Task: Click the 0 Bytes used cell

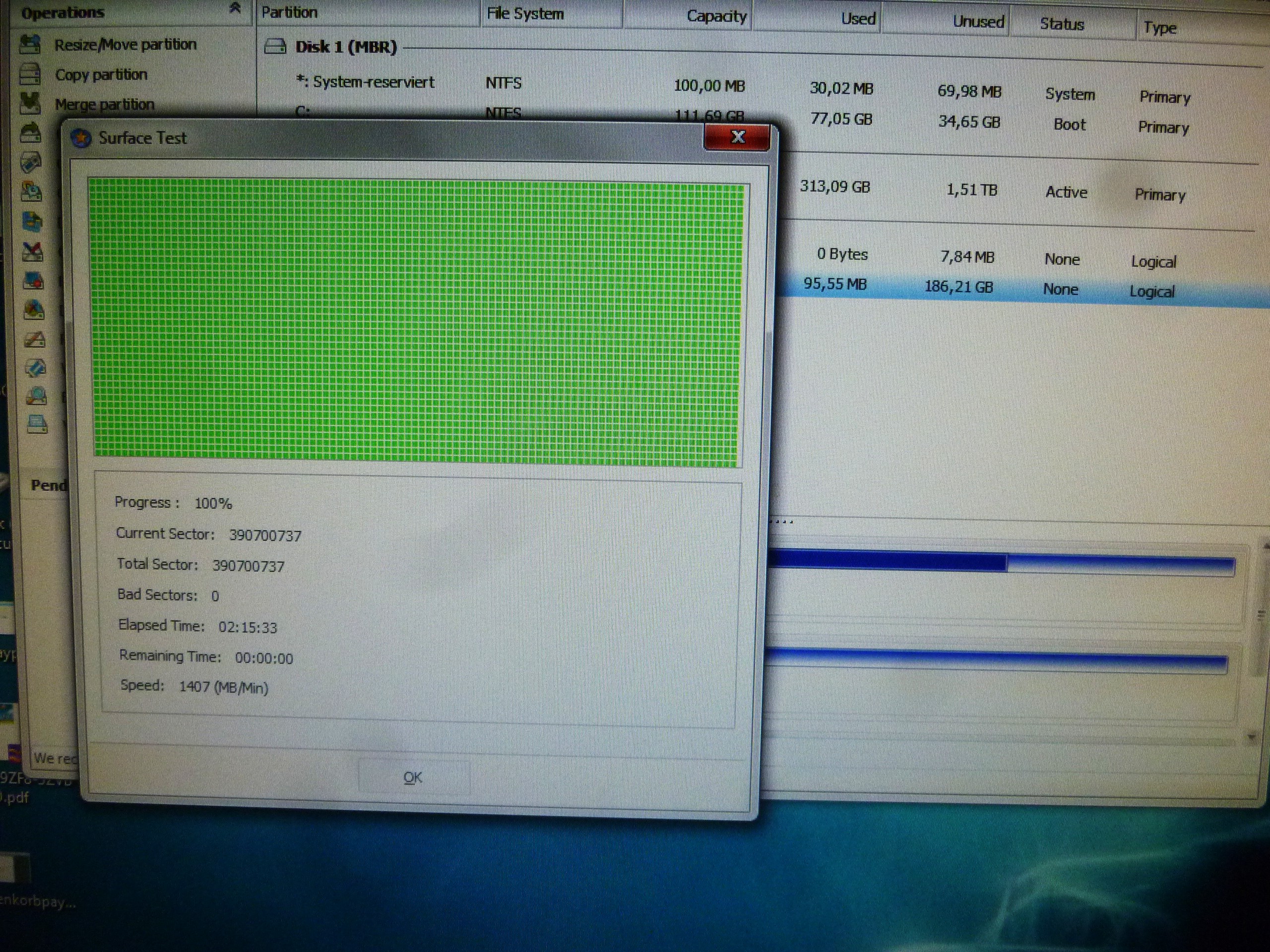Action: click(842, 254)
